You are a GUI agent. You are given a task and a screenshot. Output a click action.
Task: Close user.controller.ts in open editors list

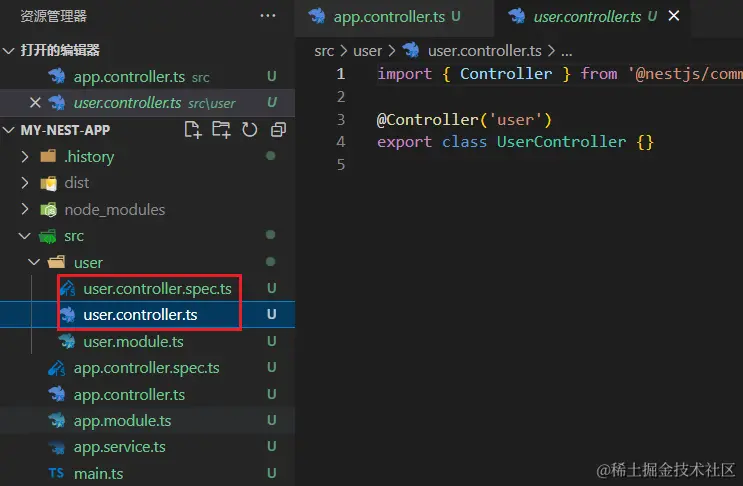(x=35, y=102)
